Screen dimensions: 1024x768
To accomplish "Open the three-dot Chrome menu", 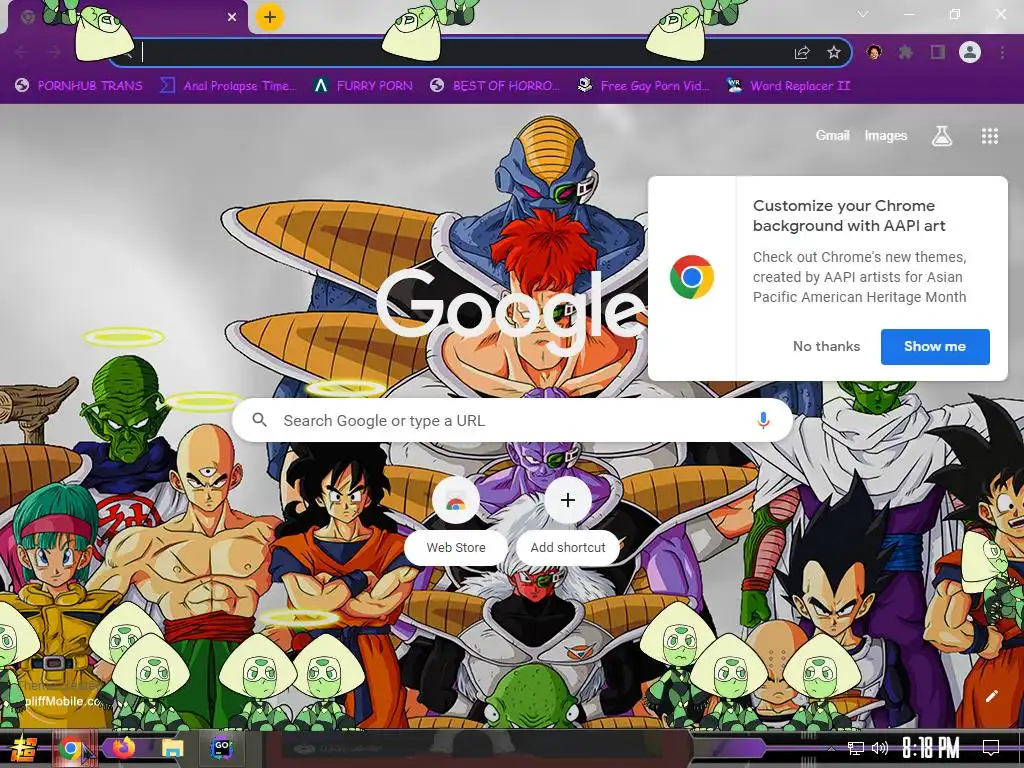I will coord(1002,52).
